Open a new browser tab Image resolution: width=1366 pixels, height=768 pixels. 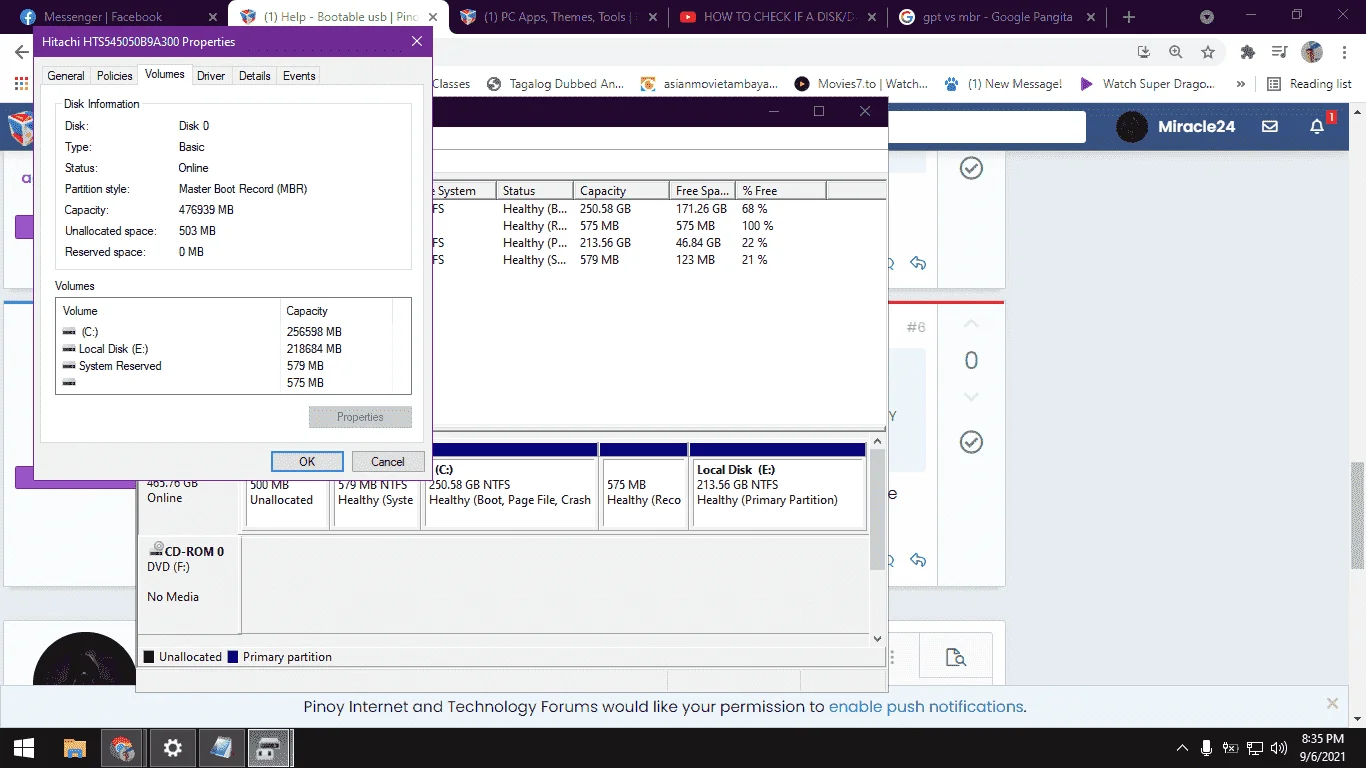1129,17
